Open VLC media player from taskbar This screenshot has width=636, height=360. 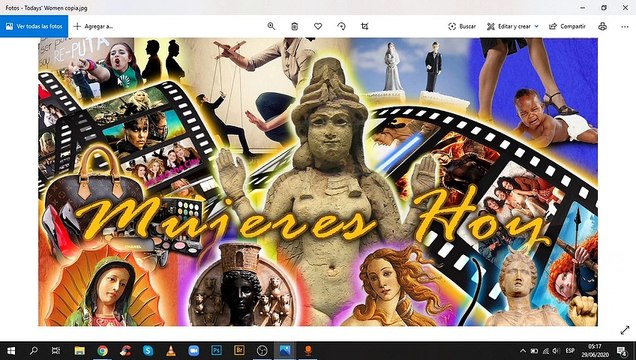(171, 351)
